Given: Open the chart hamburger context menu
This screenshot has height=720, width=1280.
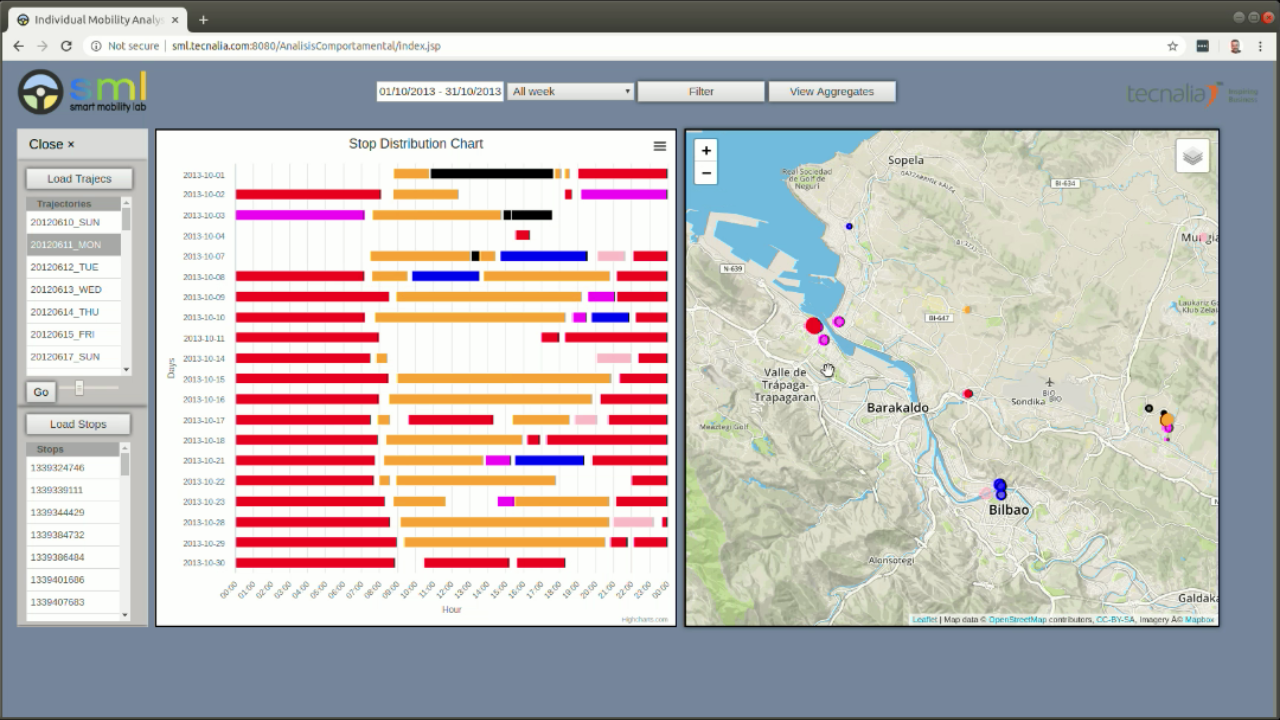Looking at the screenshot, I should point(659,146).
